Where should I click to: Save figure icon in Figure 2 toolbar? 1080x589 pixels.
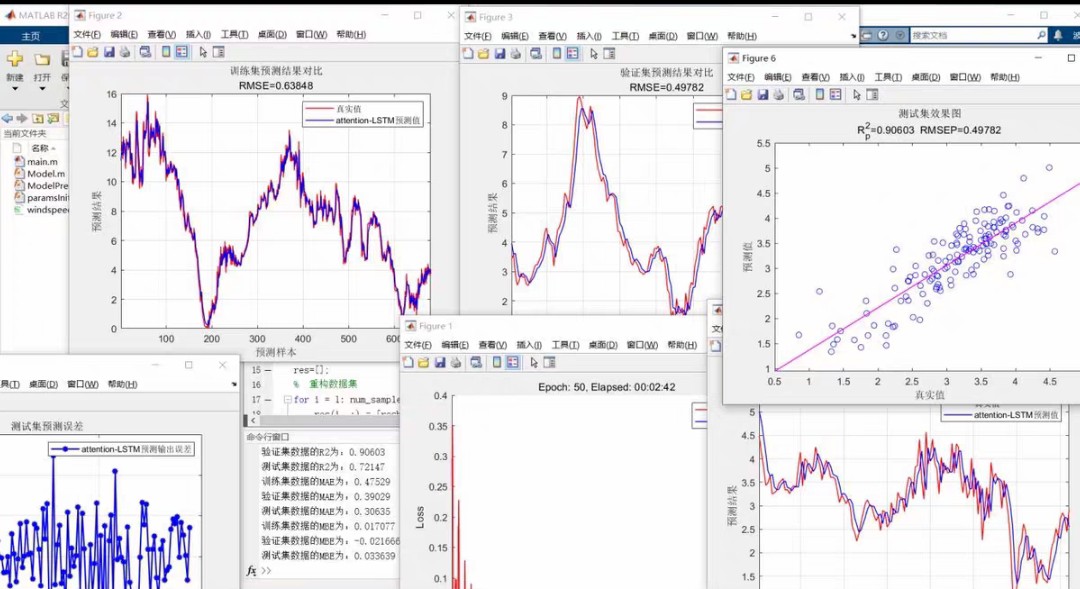point(109,52)
